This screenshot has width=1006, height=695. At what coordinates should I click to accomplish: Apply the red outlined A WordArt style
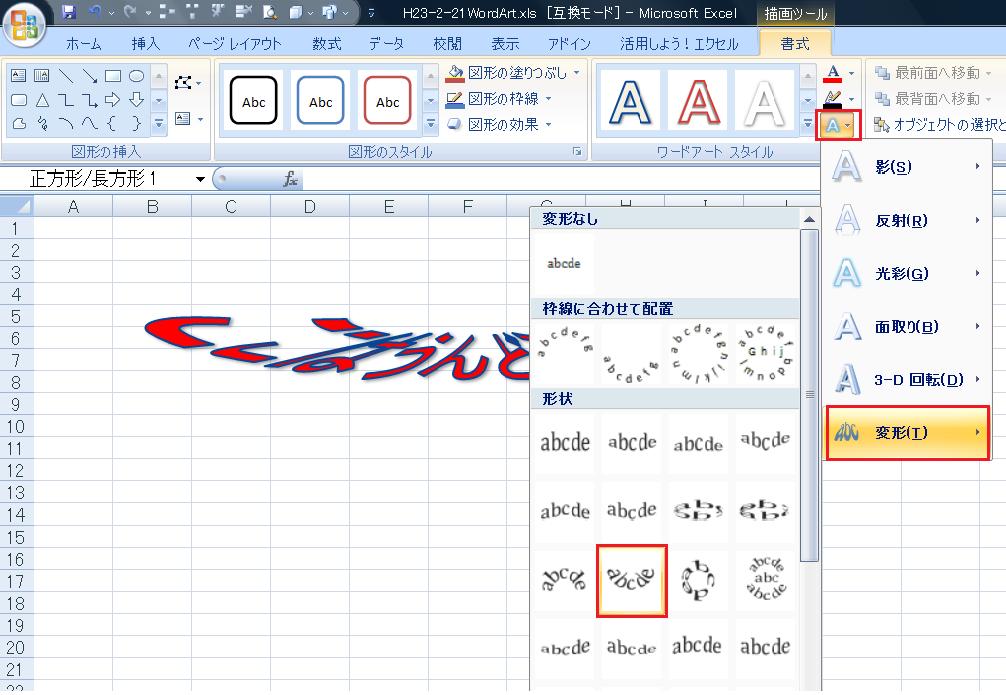pyautogui.click(x=697, y=101)
